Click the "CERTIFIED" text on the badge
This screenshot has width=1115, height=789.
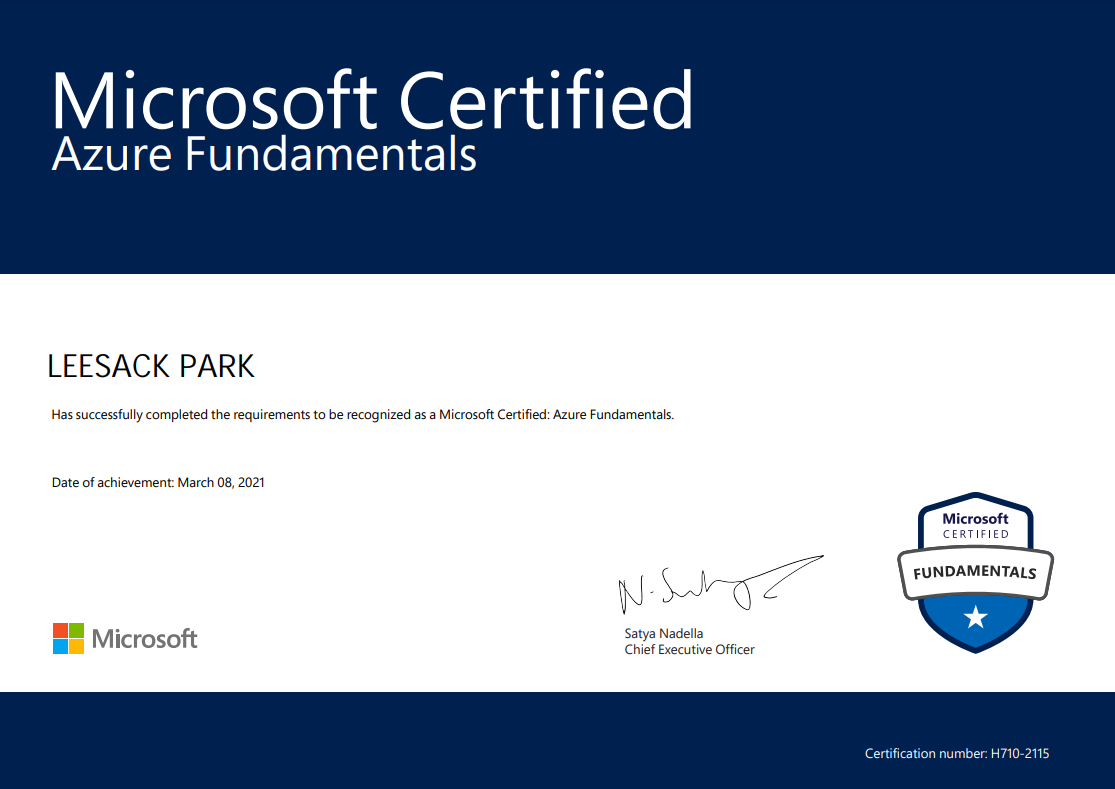976,534
